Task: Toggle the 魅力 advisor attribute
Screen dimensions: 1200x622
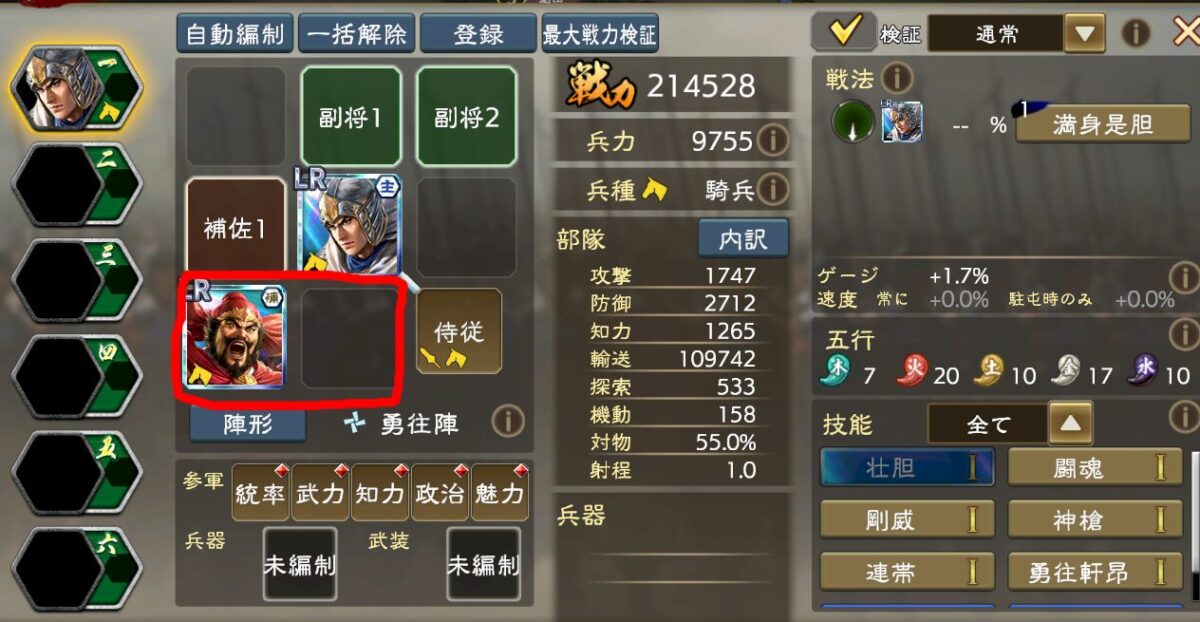Action: click(x=500, y=493)
